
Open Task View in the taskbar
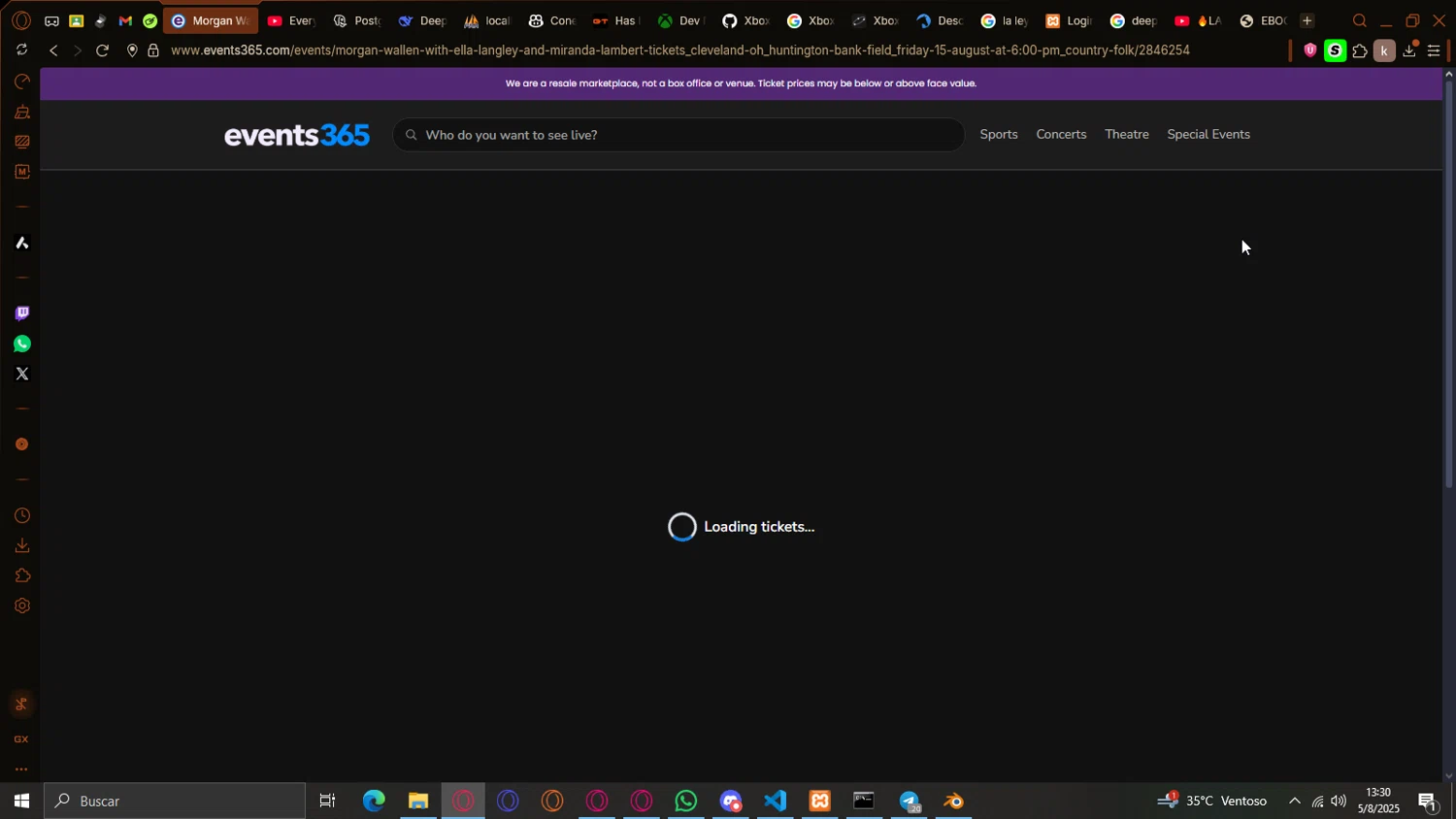[328, 801]
